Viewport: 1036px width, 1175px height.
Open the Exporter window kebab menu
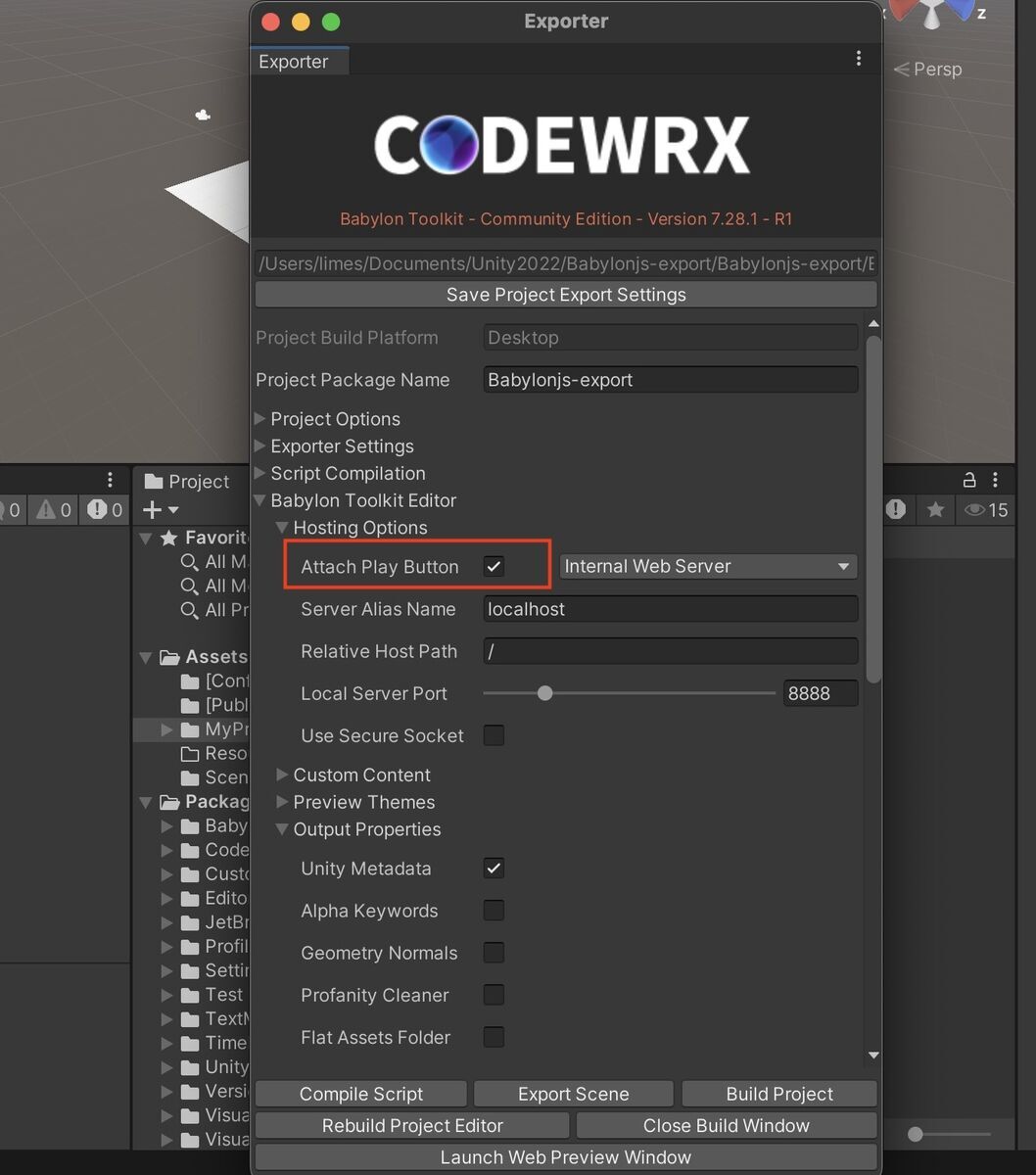click(859, 59)
